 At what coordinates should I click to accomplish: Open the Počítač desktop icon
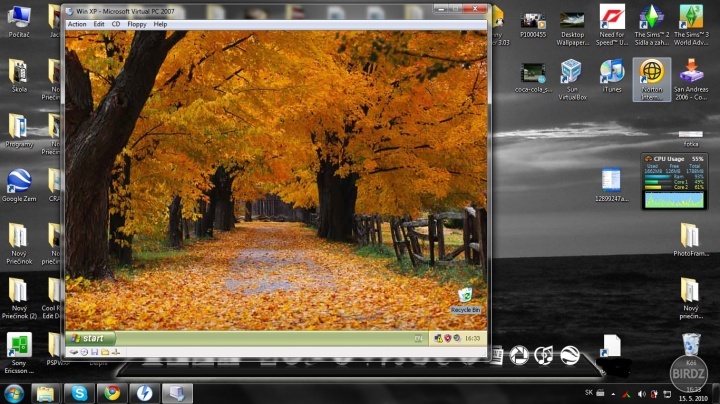click(19, 22)
